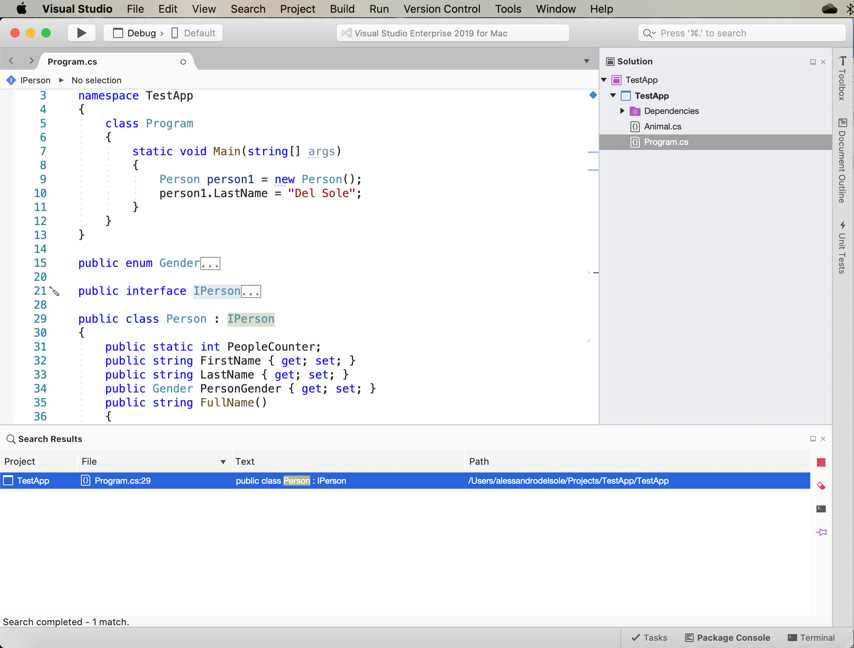Expand the Dependencies folder
This screenshot has height=648, width=854.
pos(622,111)
